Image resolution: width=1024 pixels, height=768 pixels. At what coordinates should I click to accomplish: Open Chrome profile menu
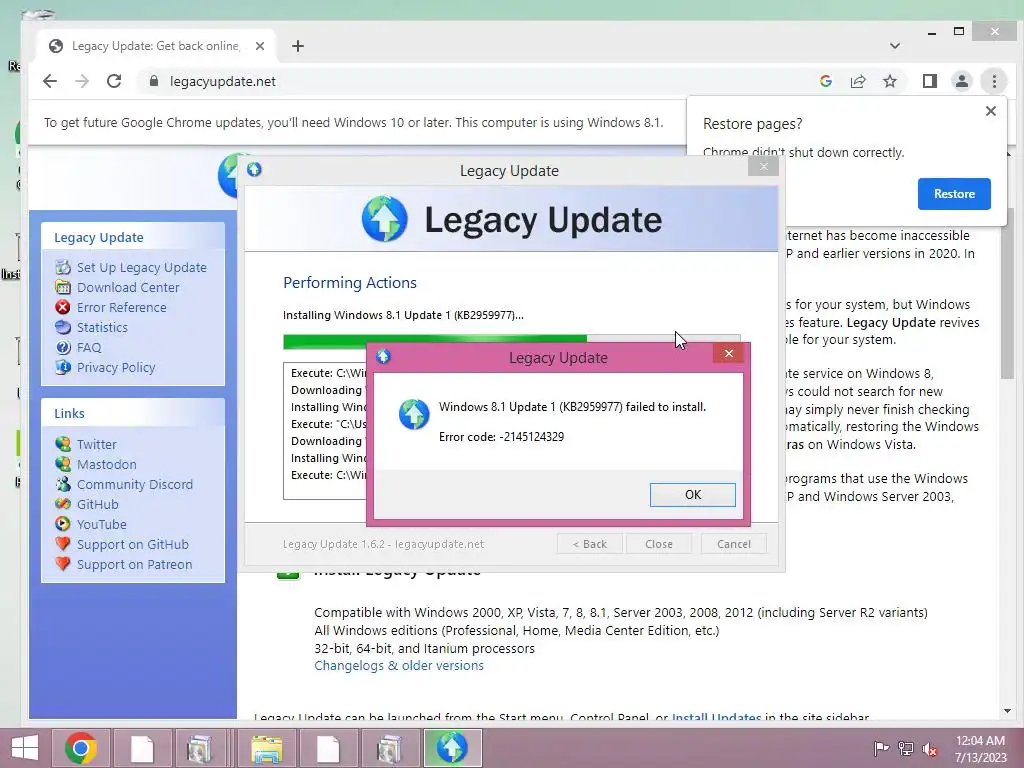[x=961, y=81]
